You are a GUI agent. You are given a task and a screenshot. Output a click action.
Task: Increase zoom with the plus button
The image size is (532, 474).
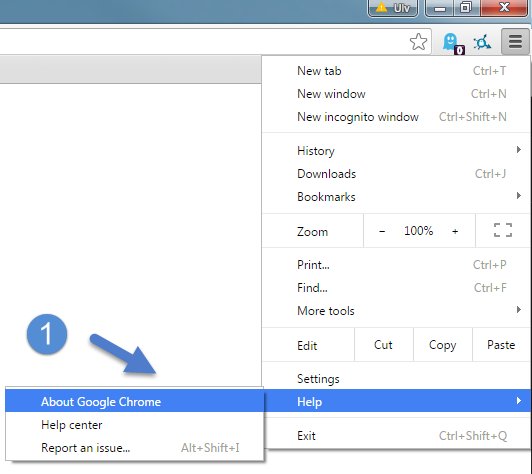click(455, 231)
